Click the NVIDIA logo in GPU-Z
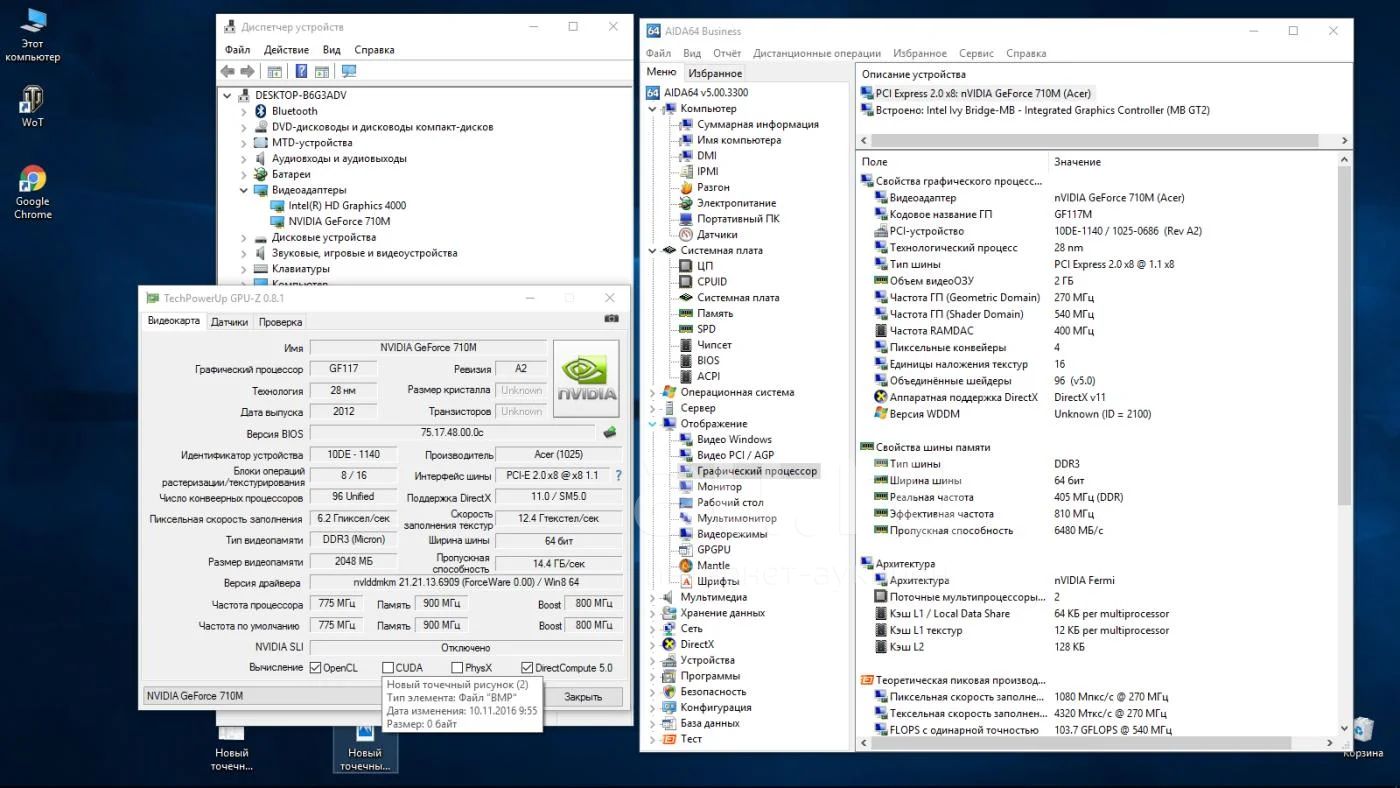Viewport: 1400px width, 788px height. pos(586,379)
